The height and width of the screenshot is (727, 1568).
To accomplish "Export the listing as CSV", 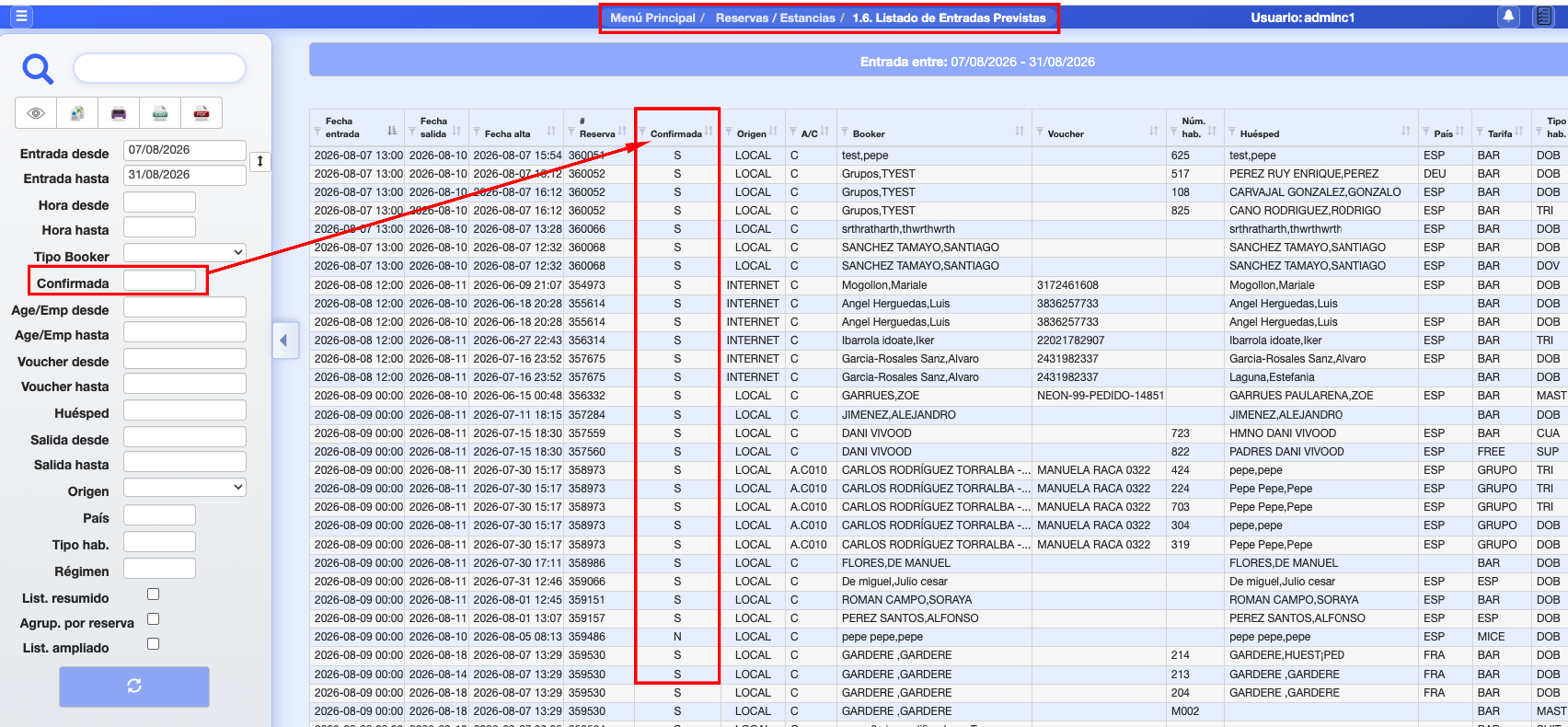I will pyautogui.click(x=160, y=113).
